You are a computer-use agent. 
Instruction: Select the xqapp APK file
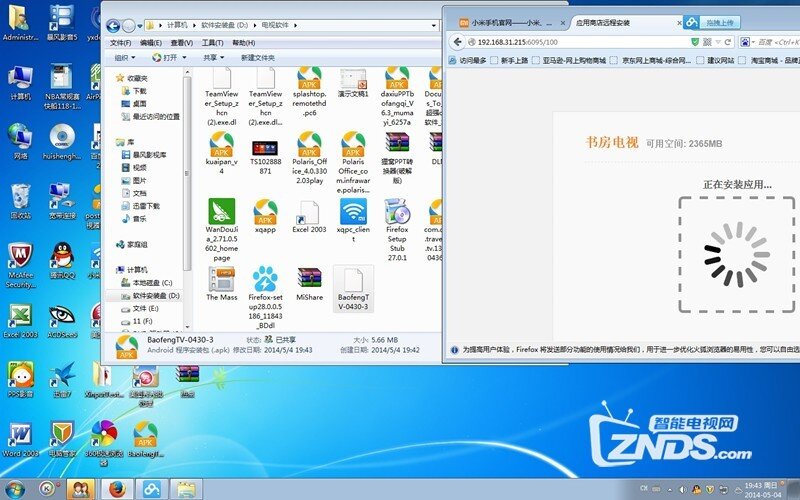click(x=265, y=216)
